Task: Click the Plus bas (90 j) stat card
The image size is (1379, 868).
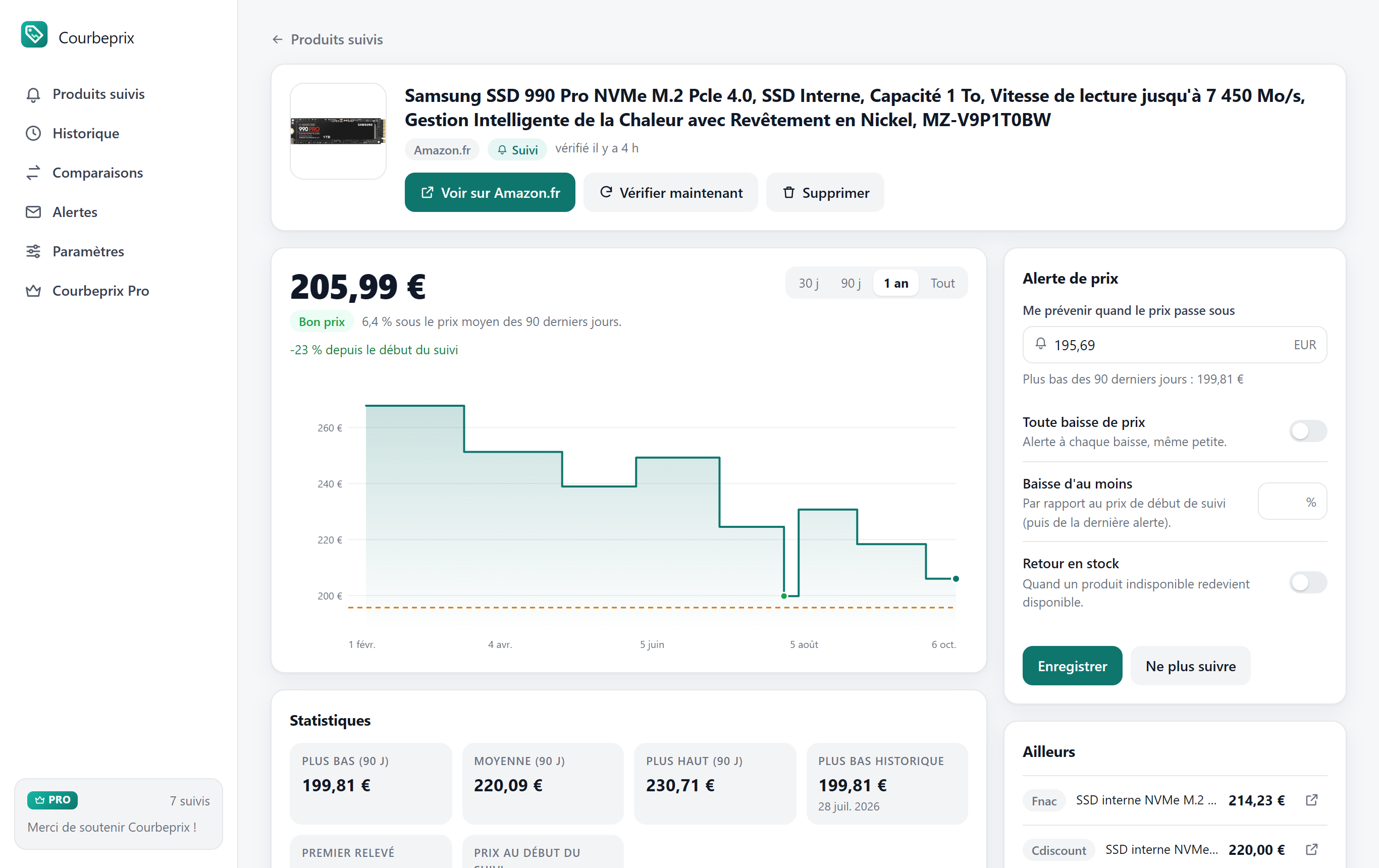Action: pos(370,783)
